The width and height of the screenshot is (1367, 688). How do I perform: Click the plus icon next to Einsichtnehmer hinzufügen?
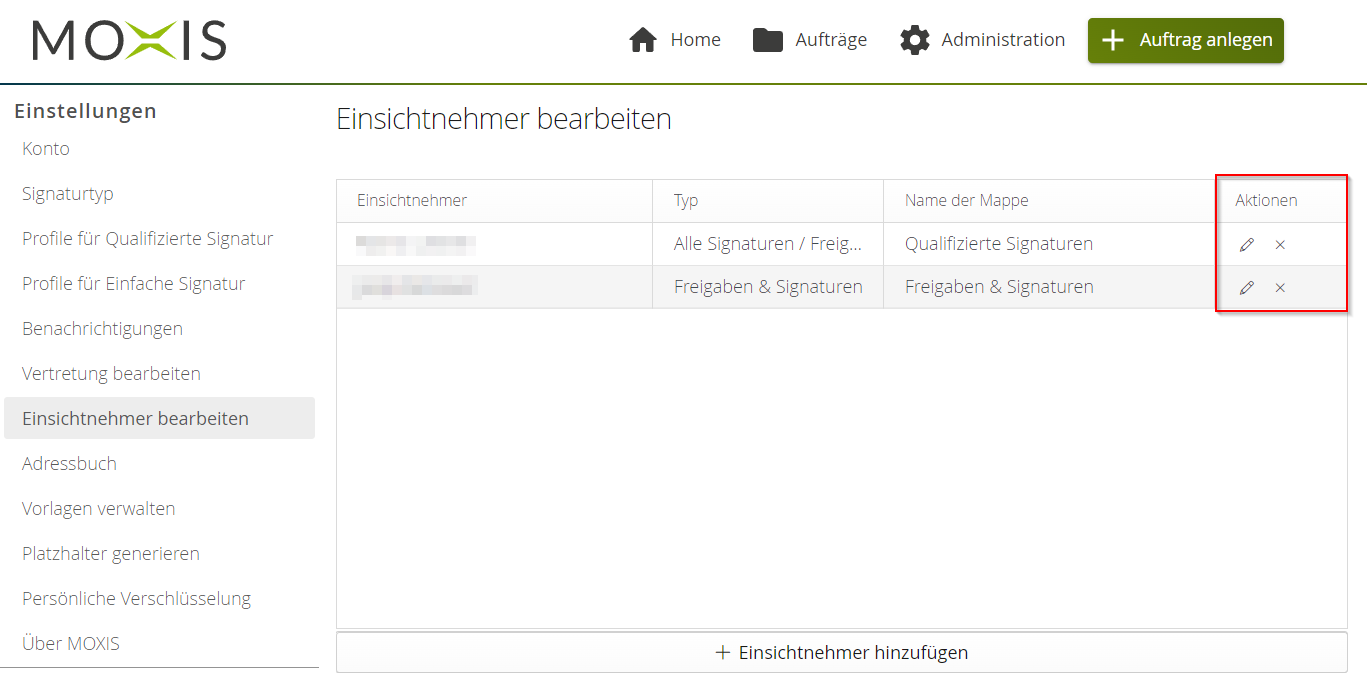(722, 652)
